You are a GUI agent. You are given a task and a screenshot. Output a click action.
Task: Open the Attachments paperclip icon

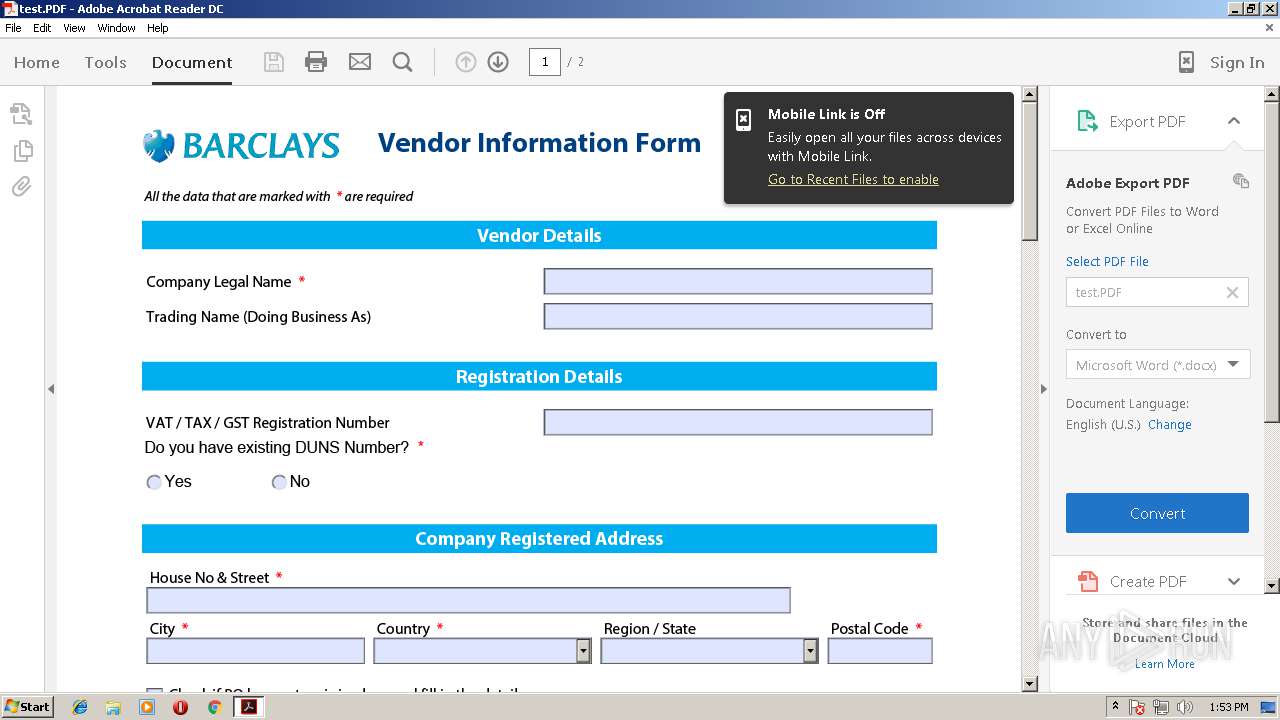coord(21,187)
